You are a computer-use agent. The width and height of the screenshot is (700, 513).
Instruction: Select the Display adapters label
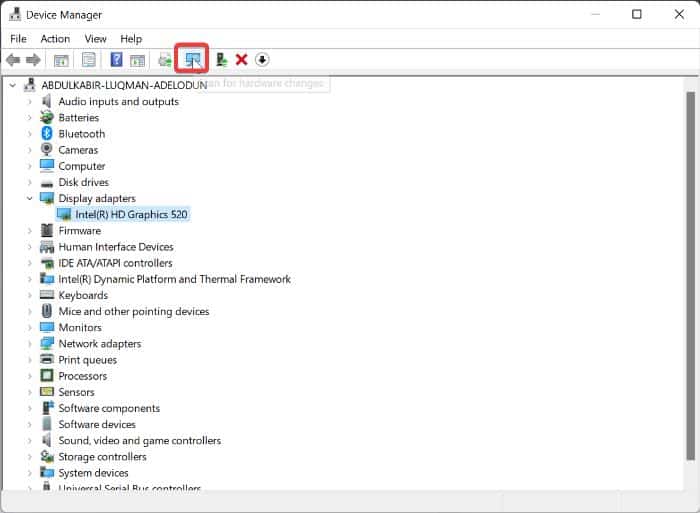point(97,198)
